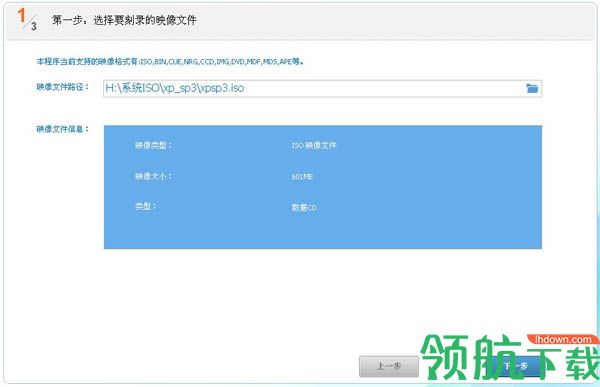Click the '映像文件信息' label
Image resolution: width=600 pixels, height=387 pixels.
tap(62, 129)
